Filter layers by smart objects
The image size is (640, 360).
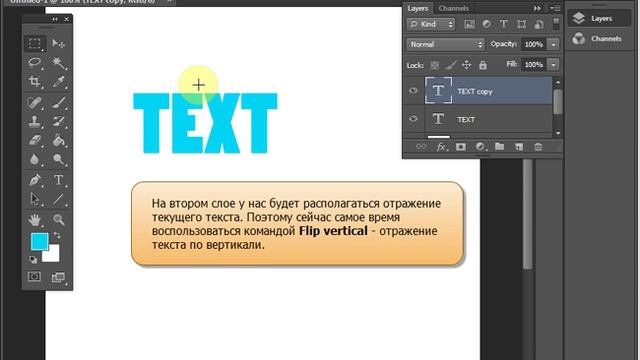tap(539, 24)
